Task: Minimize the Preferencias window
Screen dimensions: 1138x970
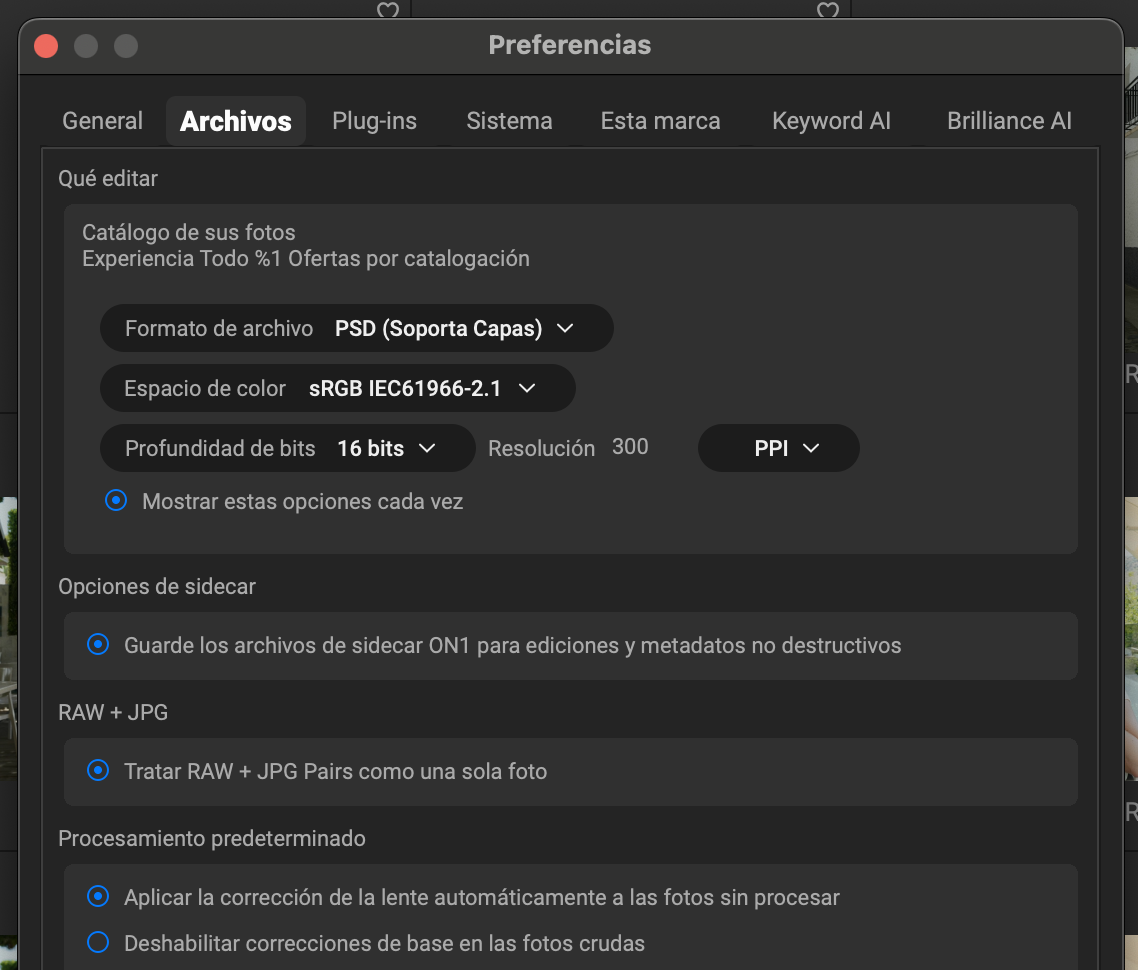Action: pyautogui.click(x=86, y=46)
